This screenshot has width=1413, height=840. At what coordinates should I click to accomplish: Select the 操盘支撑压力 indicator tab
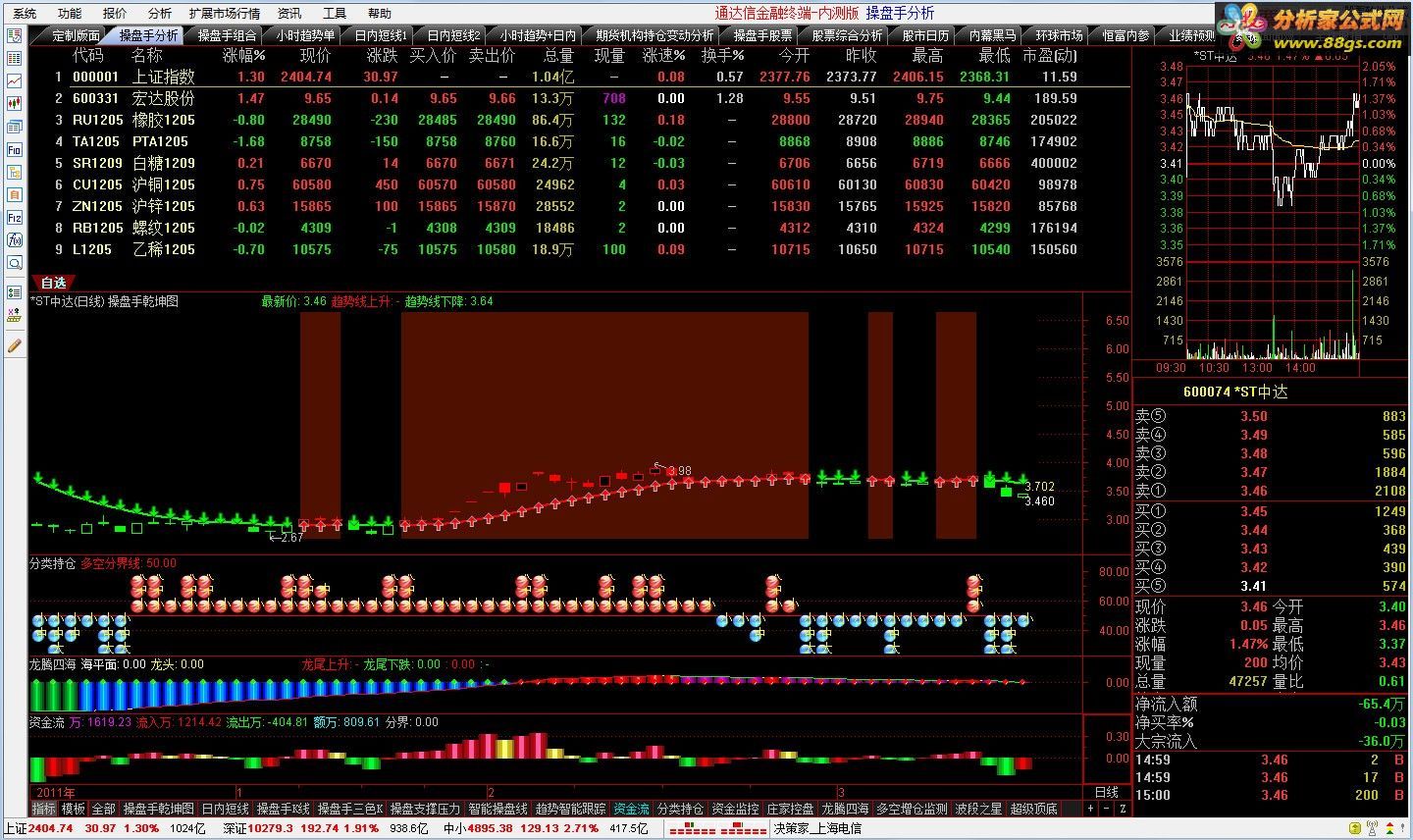click(425, 809)
